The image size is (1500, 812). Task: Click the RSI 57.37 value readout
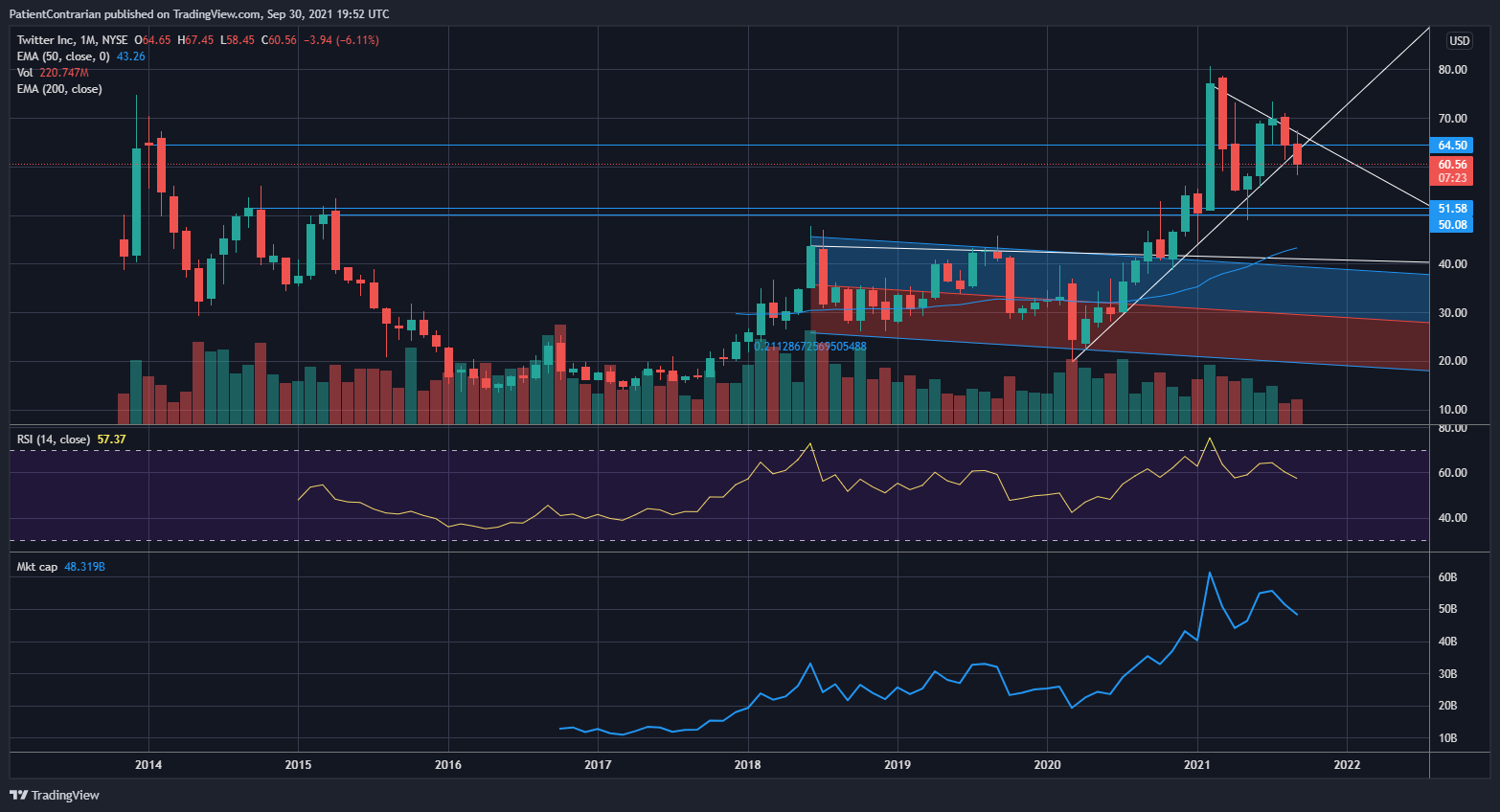coord(111,440)
